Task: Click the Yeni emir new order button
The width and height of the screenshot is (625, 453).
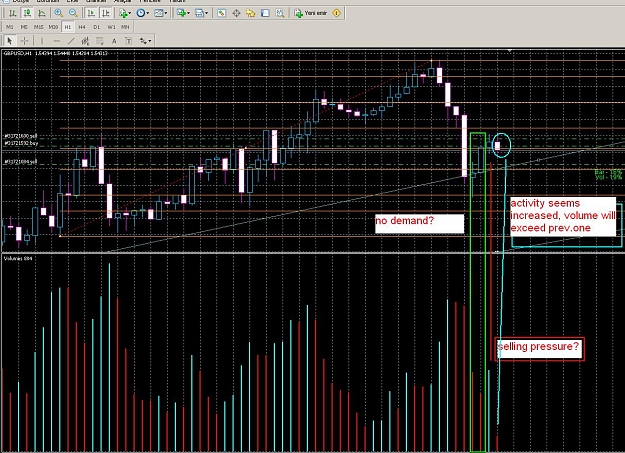Action: point(311,13)
